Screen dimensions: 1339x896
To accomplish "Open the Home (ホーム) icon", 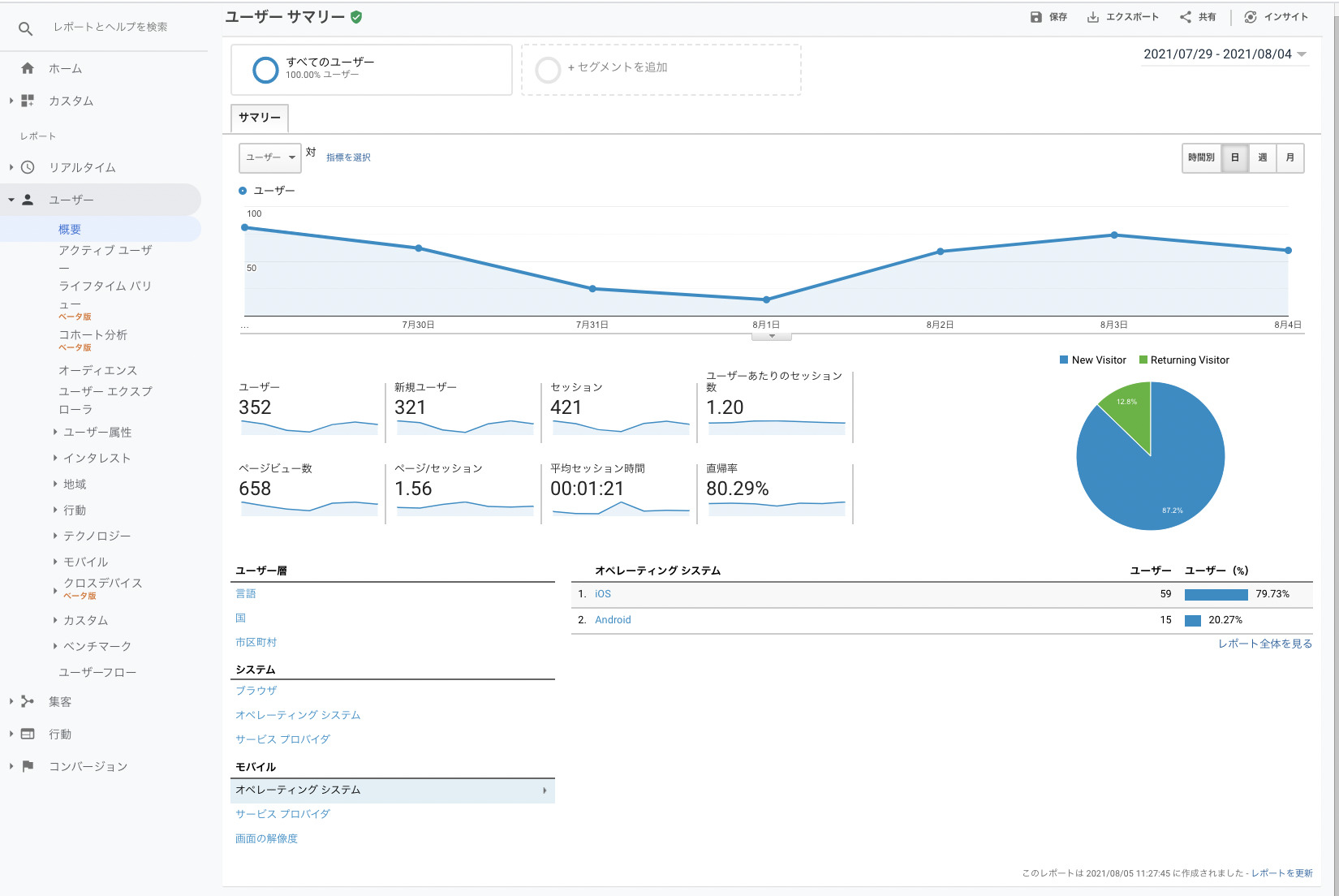I will point(28,68).
